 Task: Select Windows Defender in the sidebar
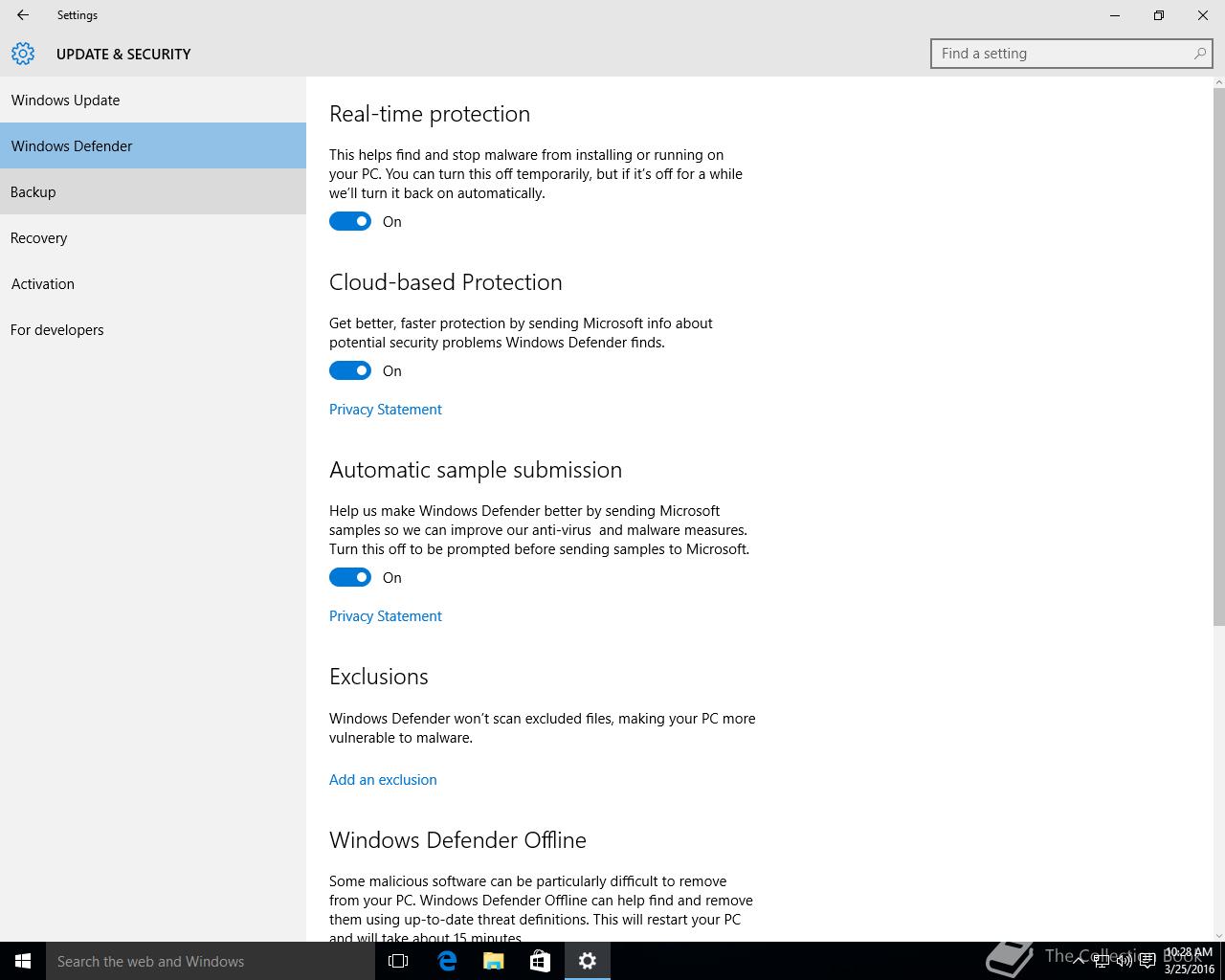(153, 145)
